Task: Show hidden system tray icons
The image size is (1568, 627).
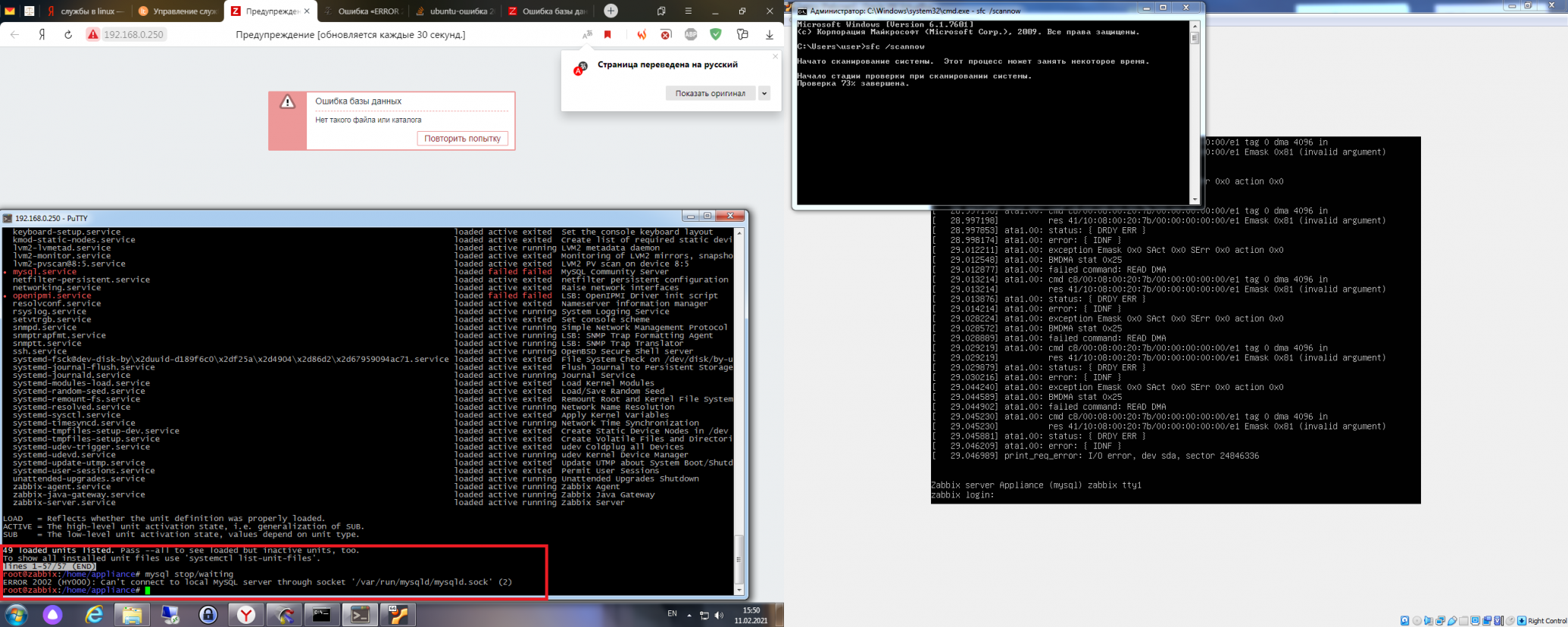Action: pos(689,615)
